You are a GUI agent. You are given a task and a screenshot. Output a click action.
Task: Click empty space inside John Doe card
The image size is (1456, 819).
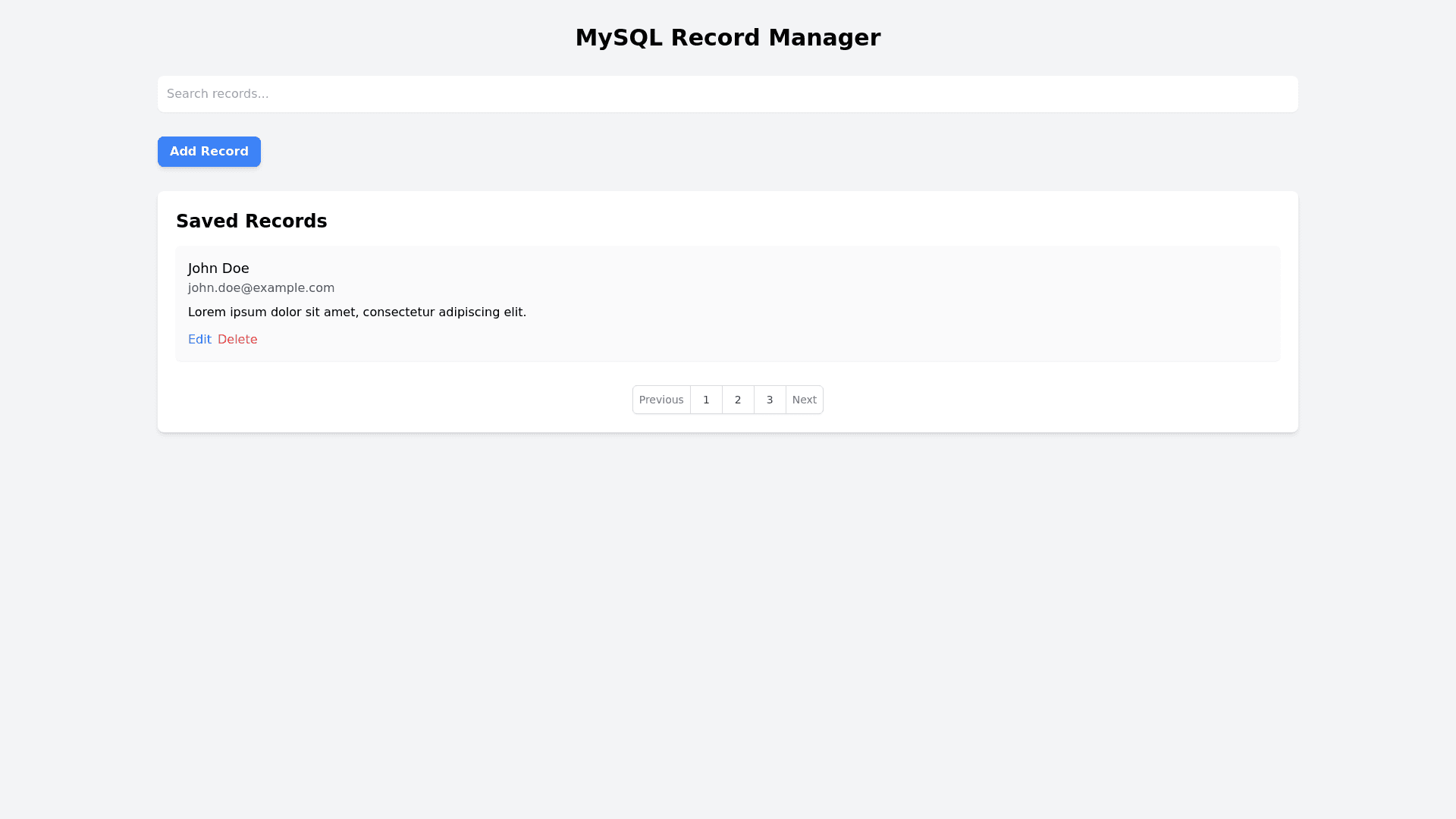tap(910, 303)
